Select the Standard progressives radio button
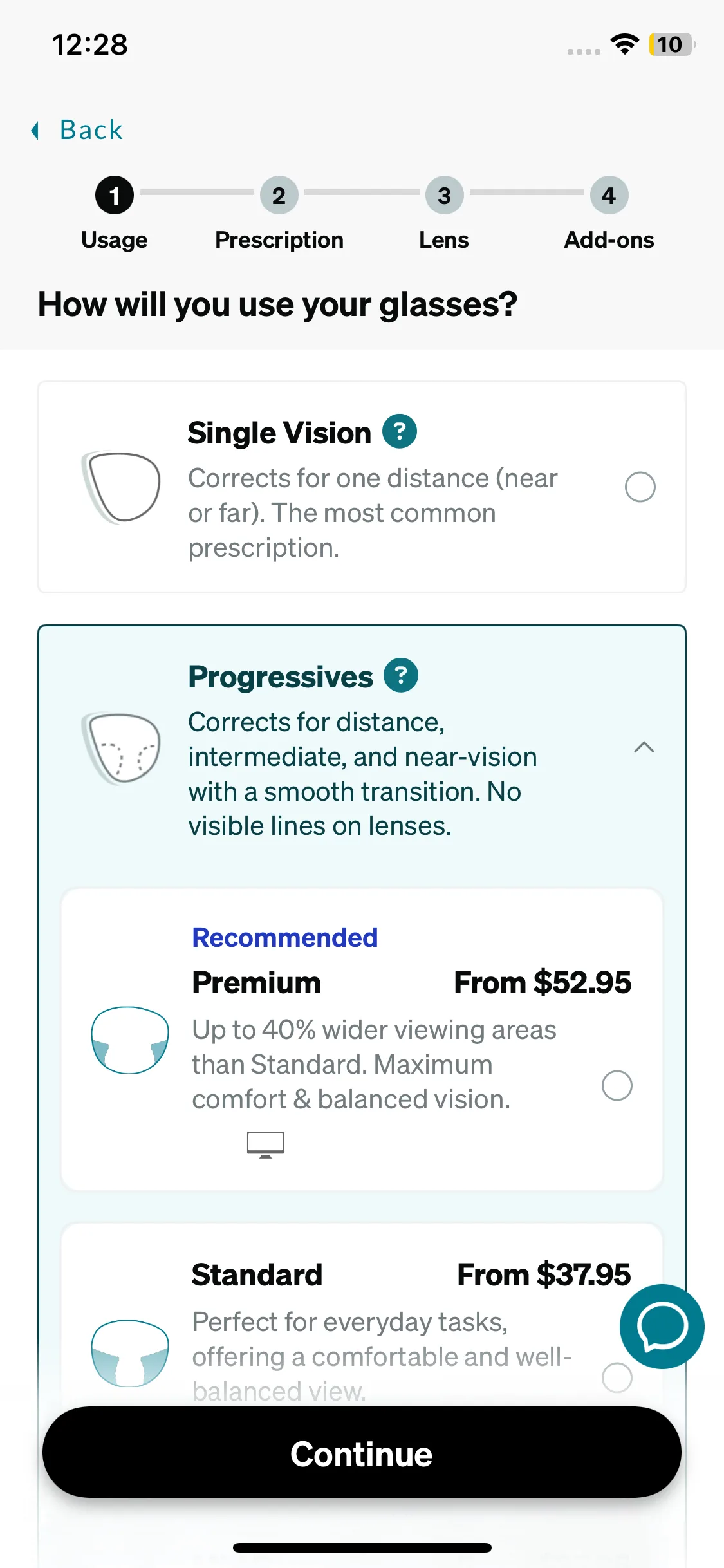Screen dimensions: 724x1568 (617, 1377)
